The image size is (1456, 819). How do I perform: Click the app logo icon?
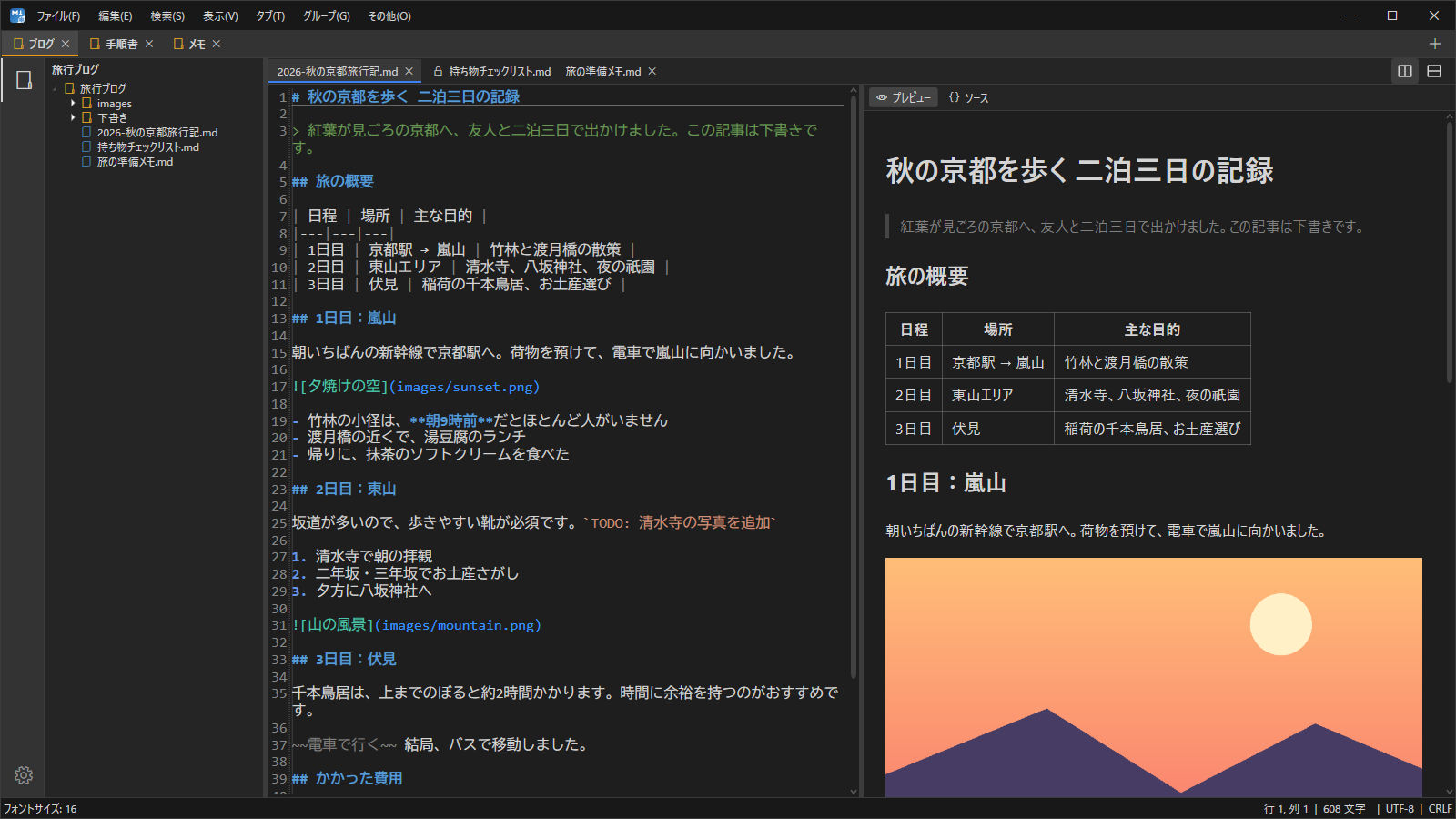pyautogui.click(x=17, y=15)
